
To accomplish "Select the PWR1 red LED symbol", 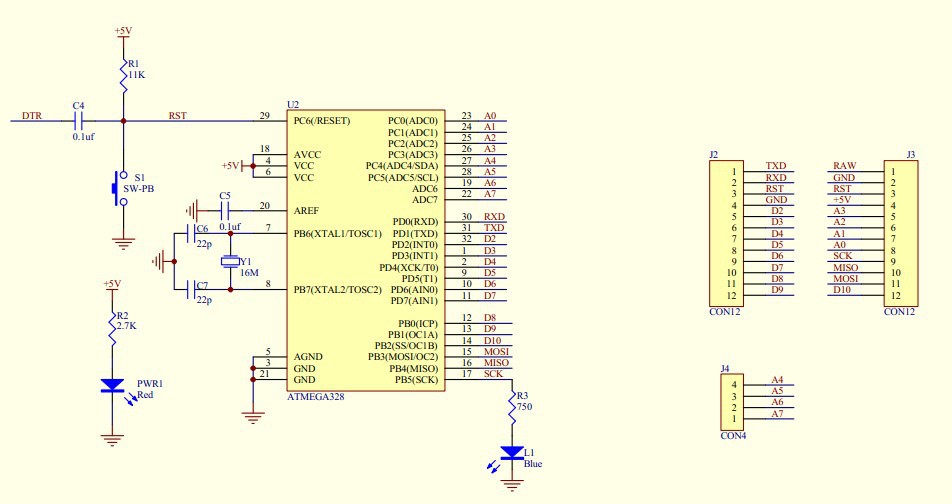I will 112,385.
